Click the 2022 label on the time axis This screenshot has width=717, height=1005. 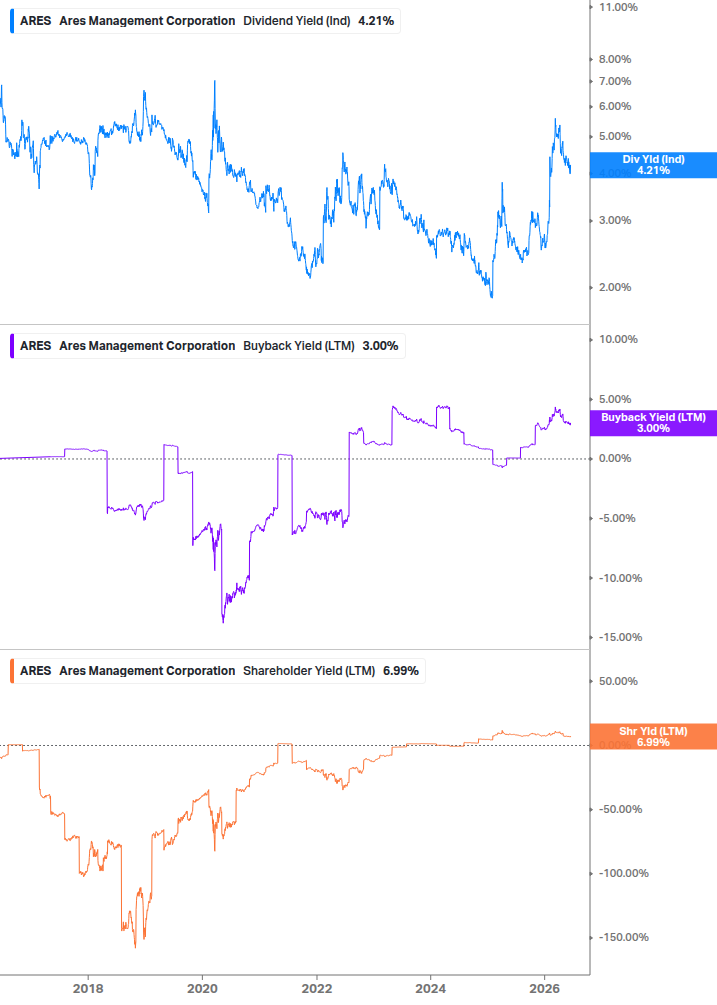click(317, 988)
